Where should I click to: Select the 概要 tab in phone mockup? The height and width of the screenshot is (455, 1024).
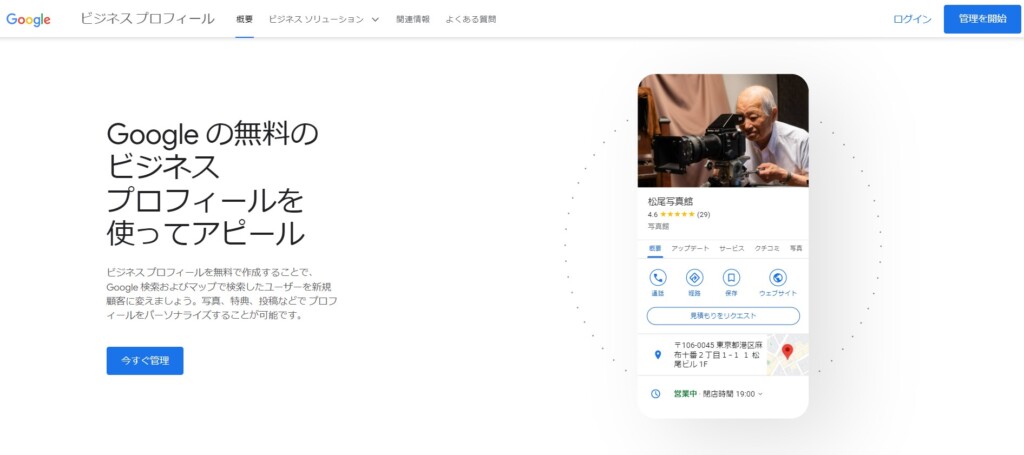click(655, 249)
